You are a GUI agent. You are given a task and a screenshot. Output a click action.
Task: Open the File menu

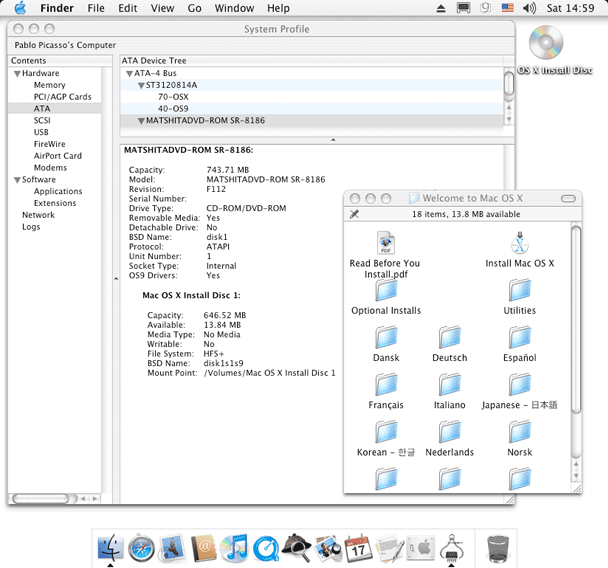coord(96,8)
